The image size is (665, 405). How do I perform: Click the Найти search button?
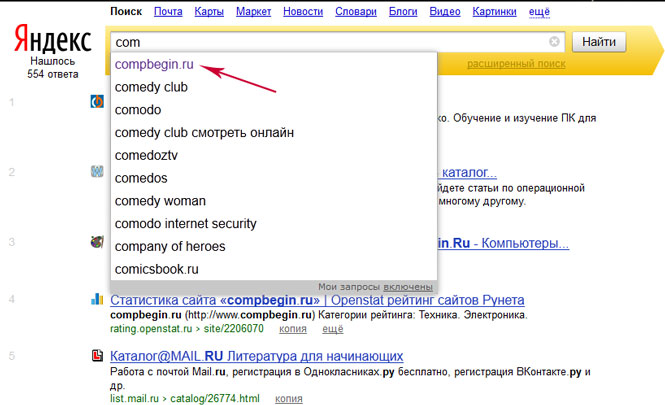pos(599,42)
